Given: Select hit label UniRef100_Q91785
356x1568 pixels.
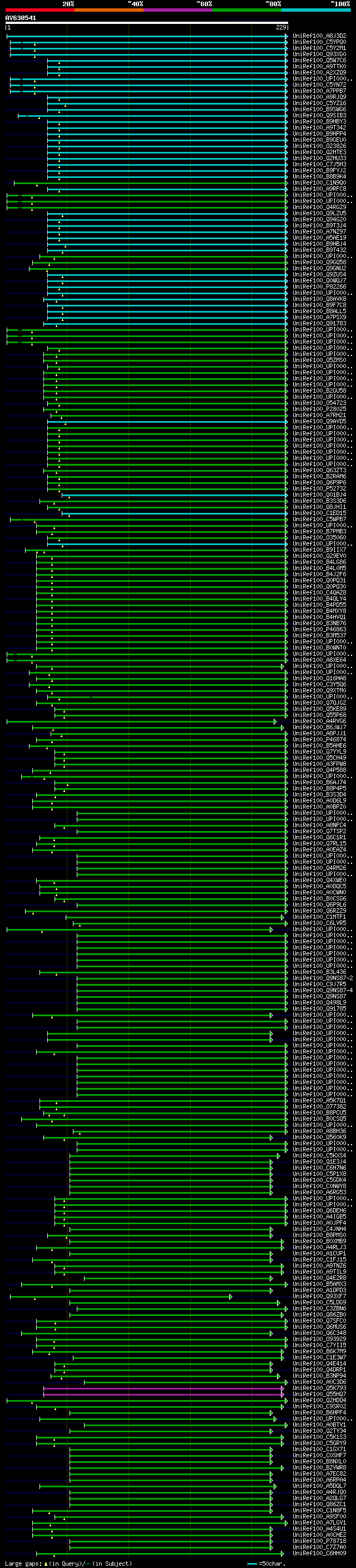Looking at the screenshot, I should [319, 1008].
